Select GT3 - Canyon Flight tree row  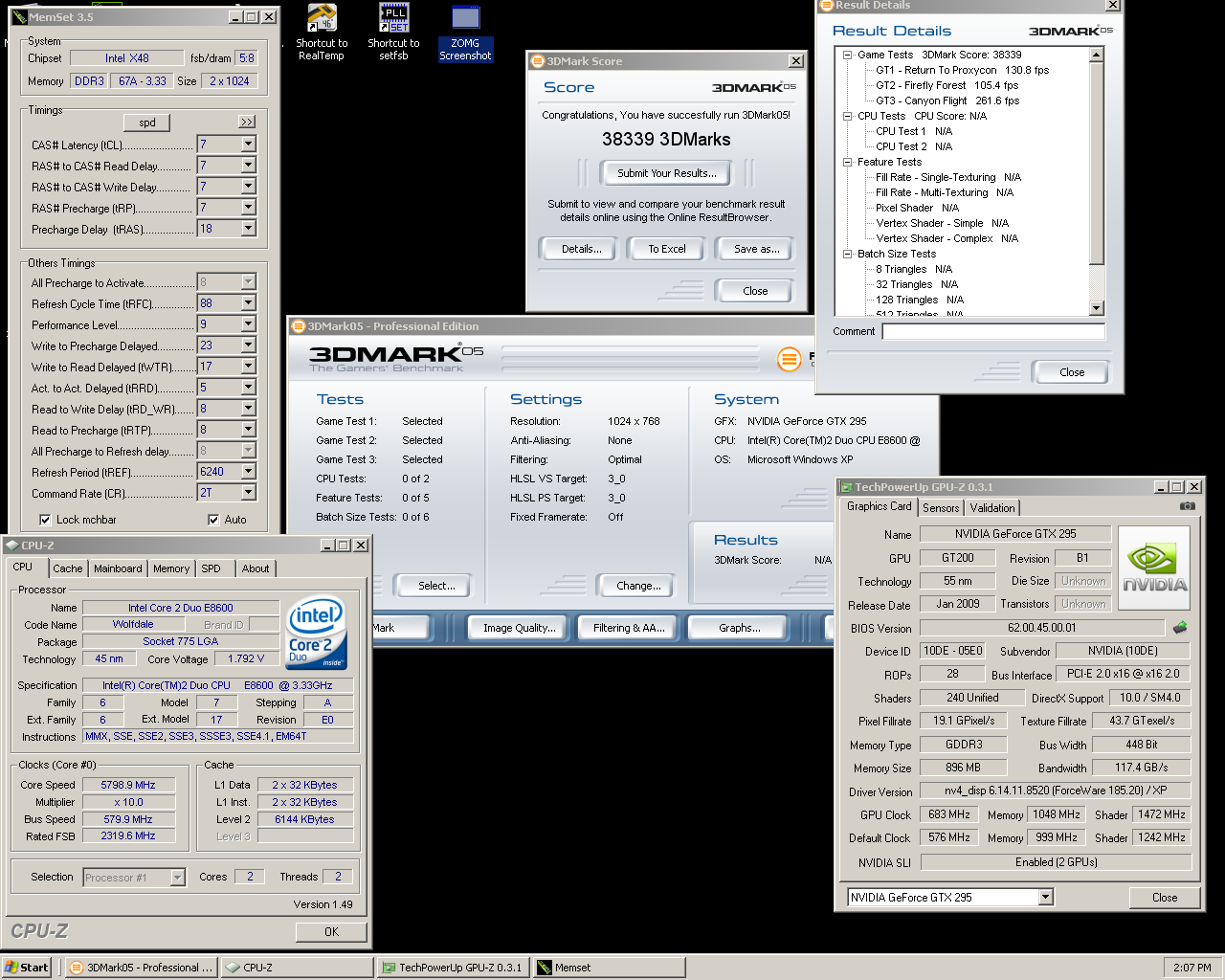[x=947, y=100]
